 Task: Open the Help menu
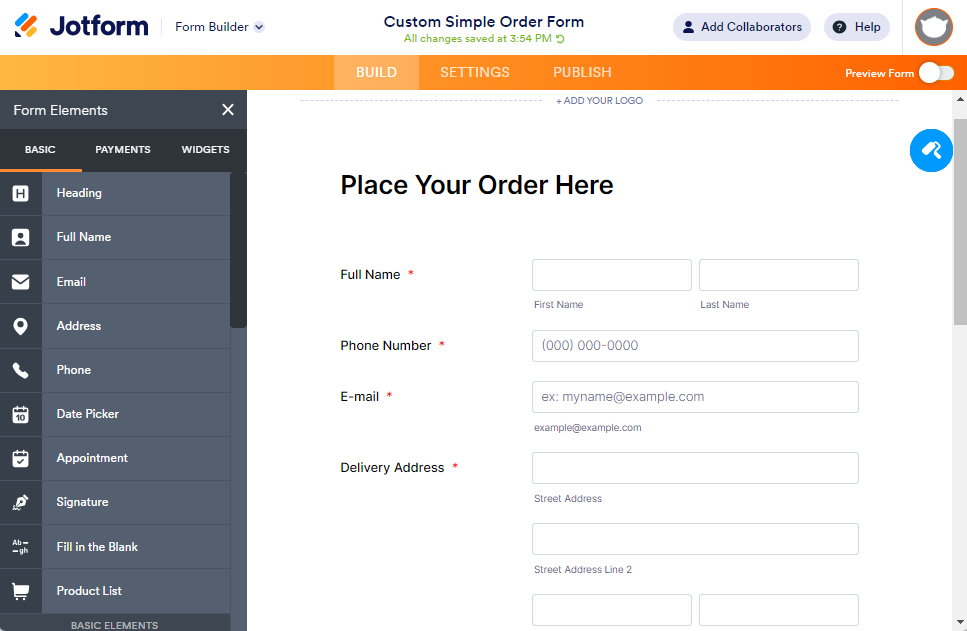(857, 27)
